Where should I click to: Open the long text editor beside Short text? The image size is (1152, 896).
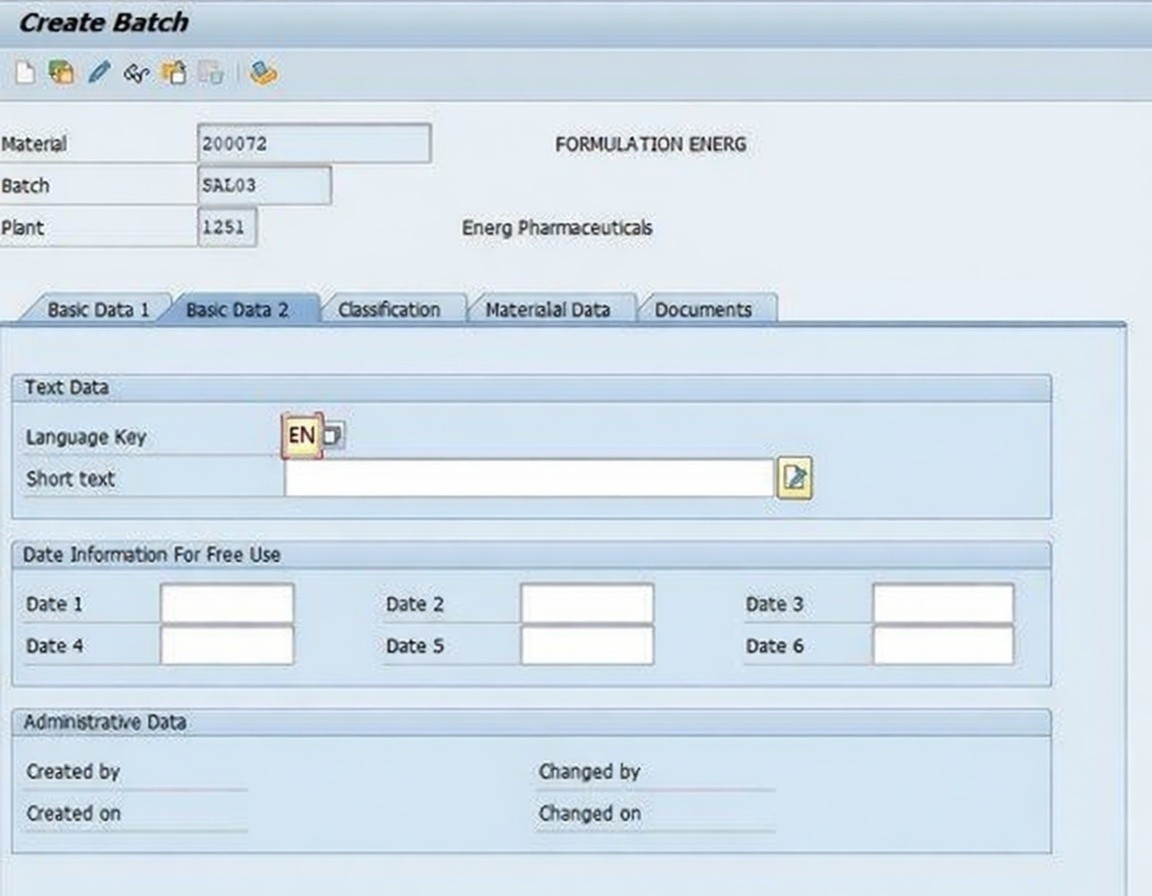click(x=794, y=478)
